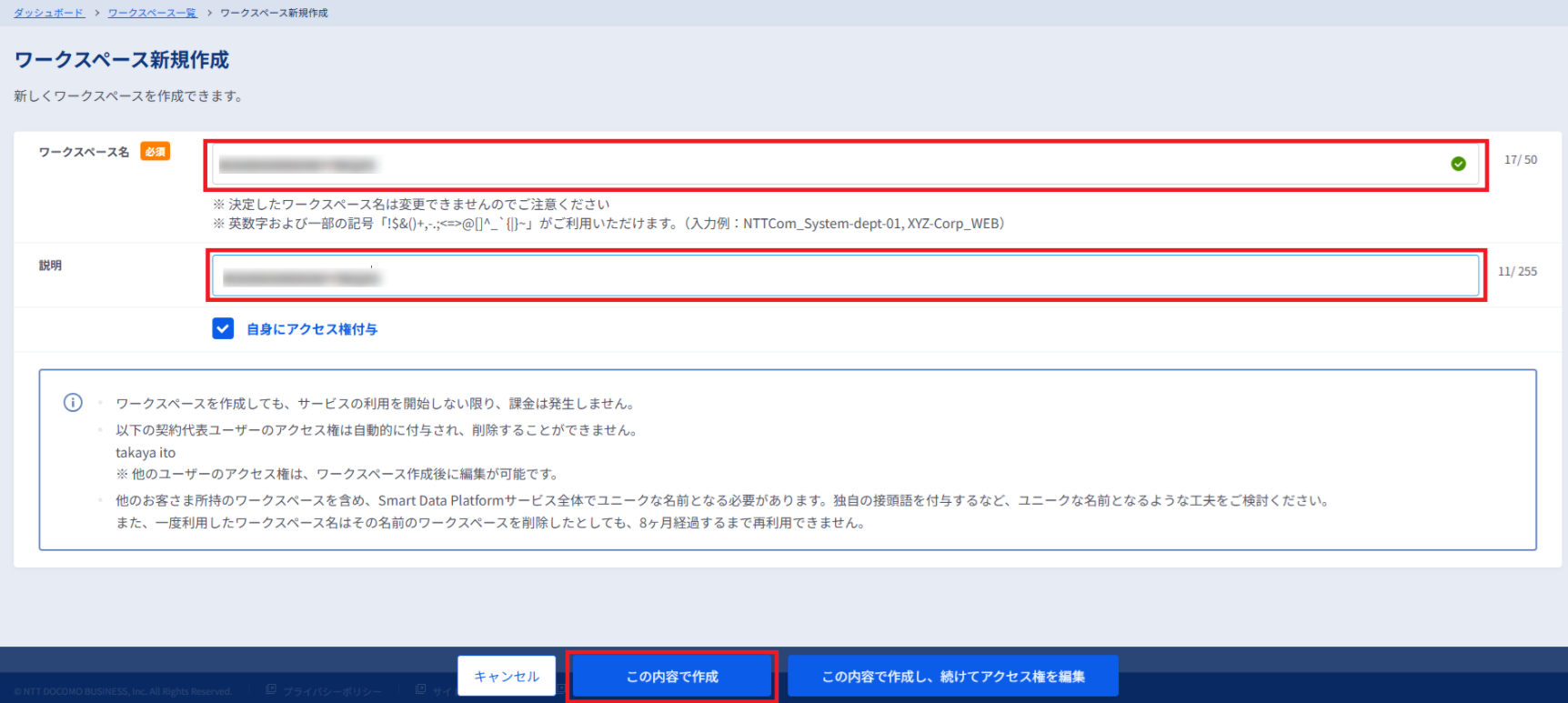The image size is (1568, 703).
Task: Click the 17/50 character counter
Action: click(x=1520, y=160)
